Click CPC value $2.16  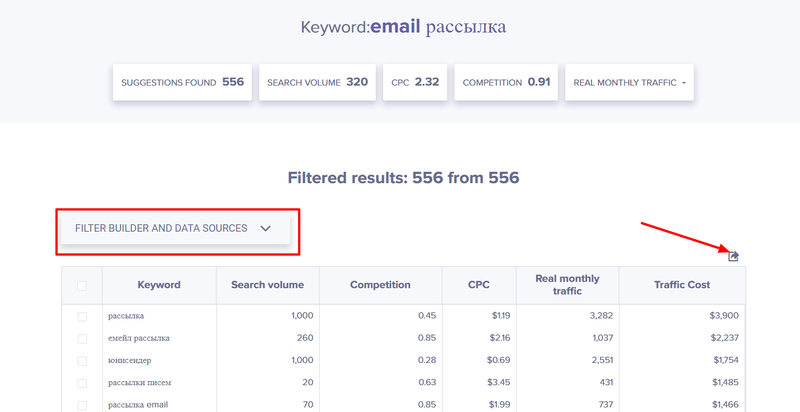tap(499, 338)
